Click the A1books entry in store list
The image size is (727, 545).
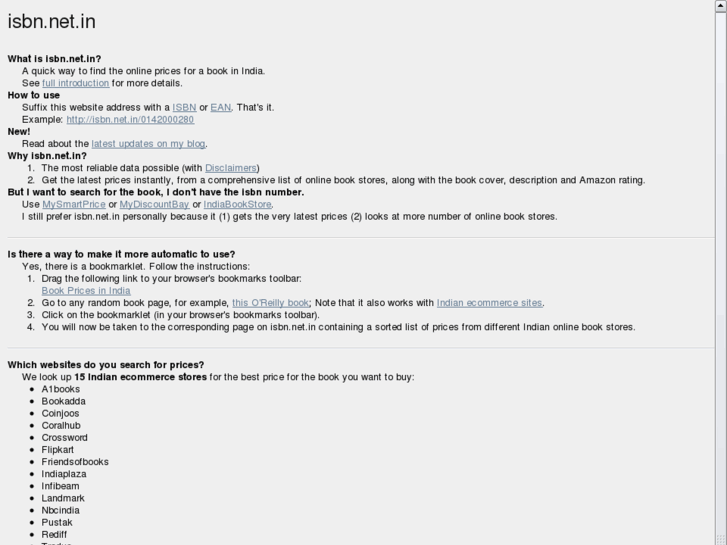(61, 389)
